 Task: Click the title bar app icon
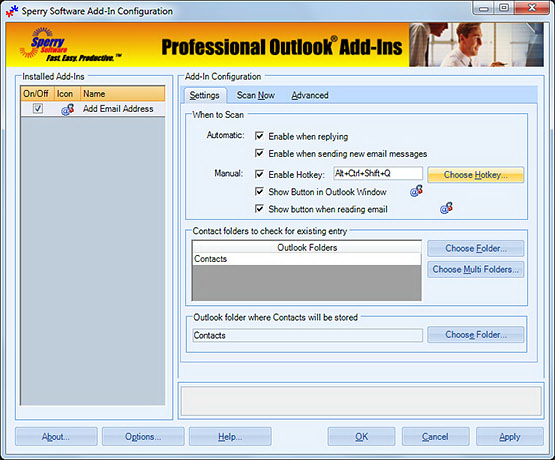tap(12, 11)
